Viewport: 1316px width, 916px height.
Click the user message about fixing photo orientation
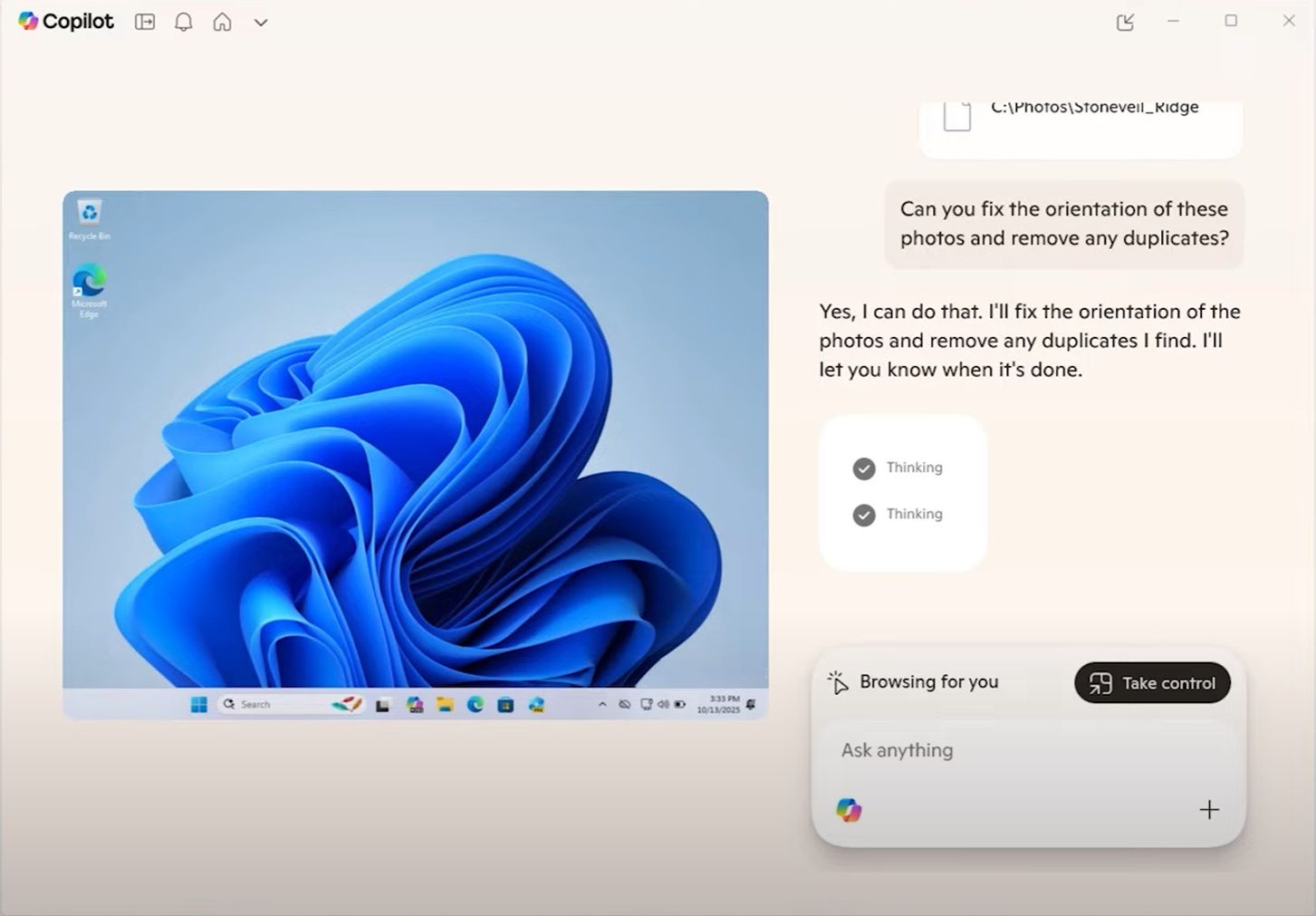1064,224
